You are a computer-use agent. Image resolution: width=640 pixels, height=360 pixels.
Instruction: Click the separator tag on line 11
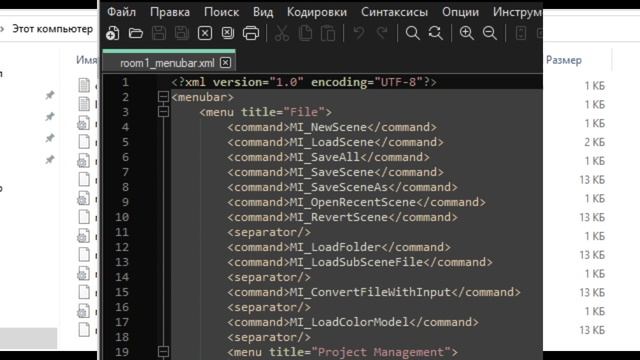click(x=269, y=232)
